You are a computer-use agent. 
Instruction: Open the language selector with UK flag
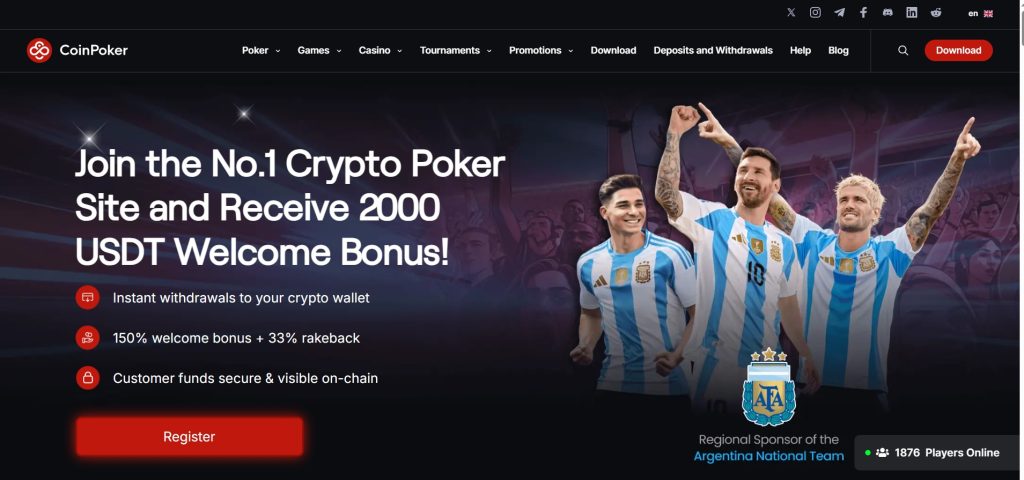coord(980,13)
